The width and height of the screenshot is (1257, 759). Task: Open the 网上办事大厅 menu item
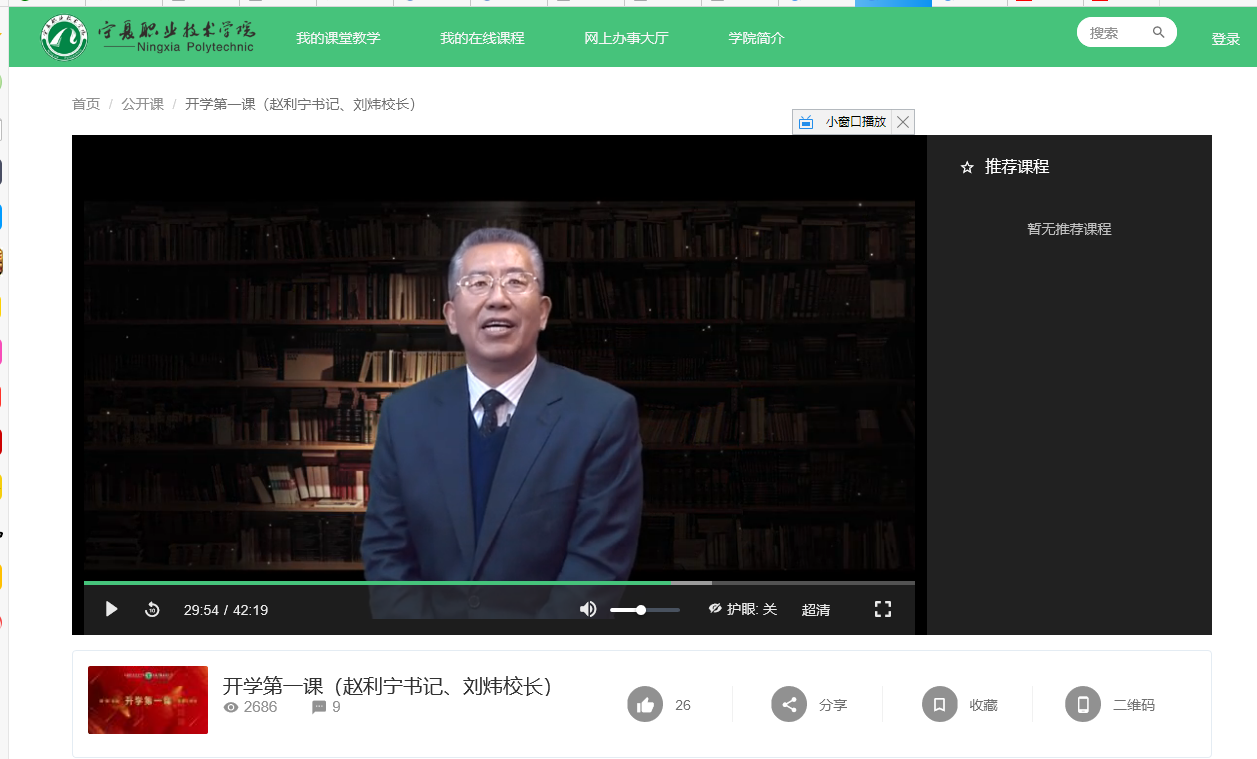626,38
